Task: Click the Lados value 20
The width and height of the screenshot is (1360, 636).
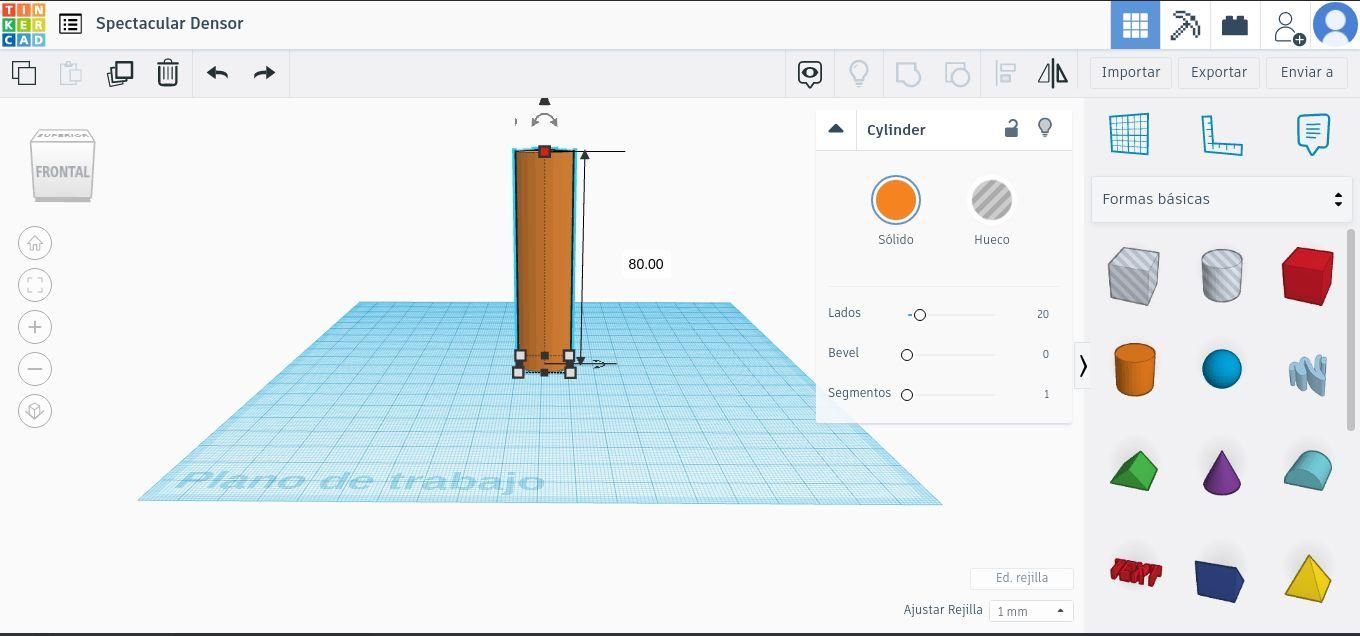Action: (1043, 314)
